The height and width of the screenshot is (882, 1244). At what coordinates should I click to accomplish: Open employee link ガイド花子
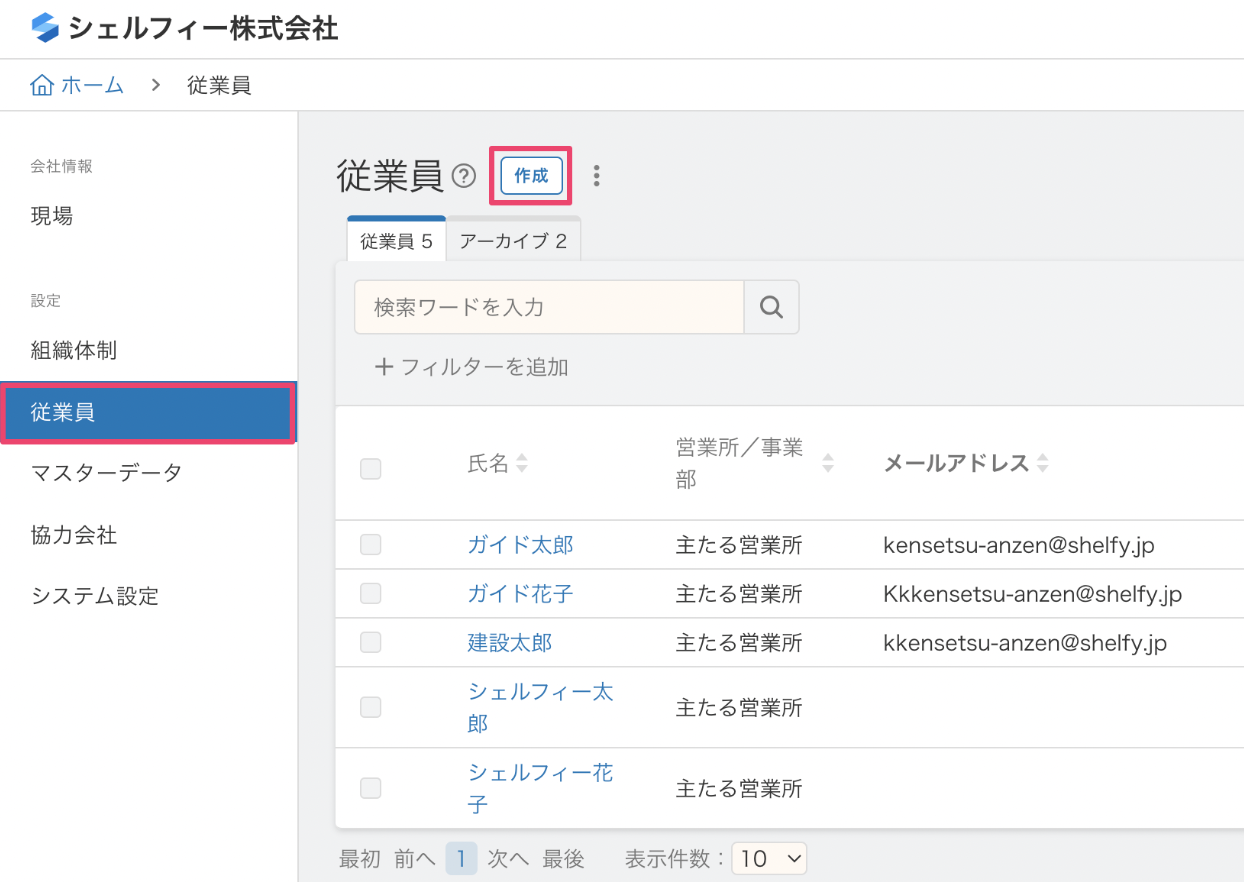click(x=520, y=594)
